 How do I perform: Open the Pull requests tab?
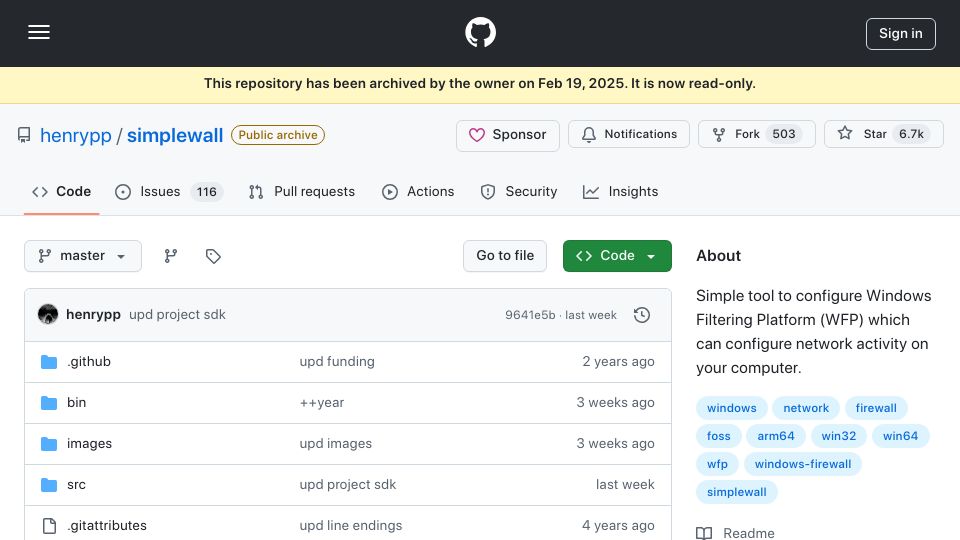tap(302, 192)
